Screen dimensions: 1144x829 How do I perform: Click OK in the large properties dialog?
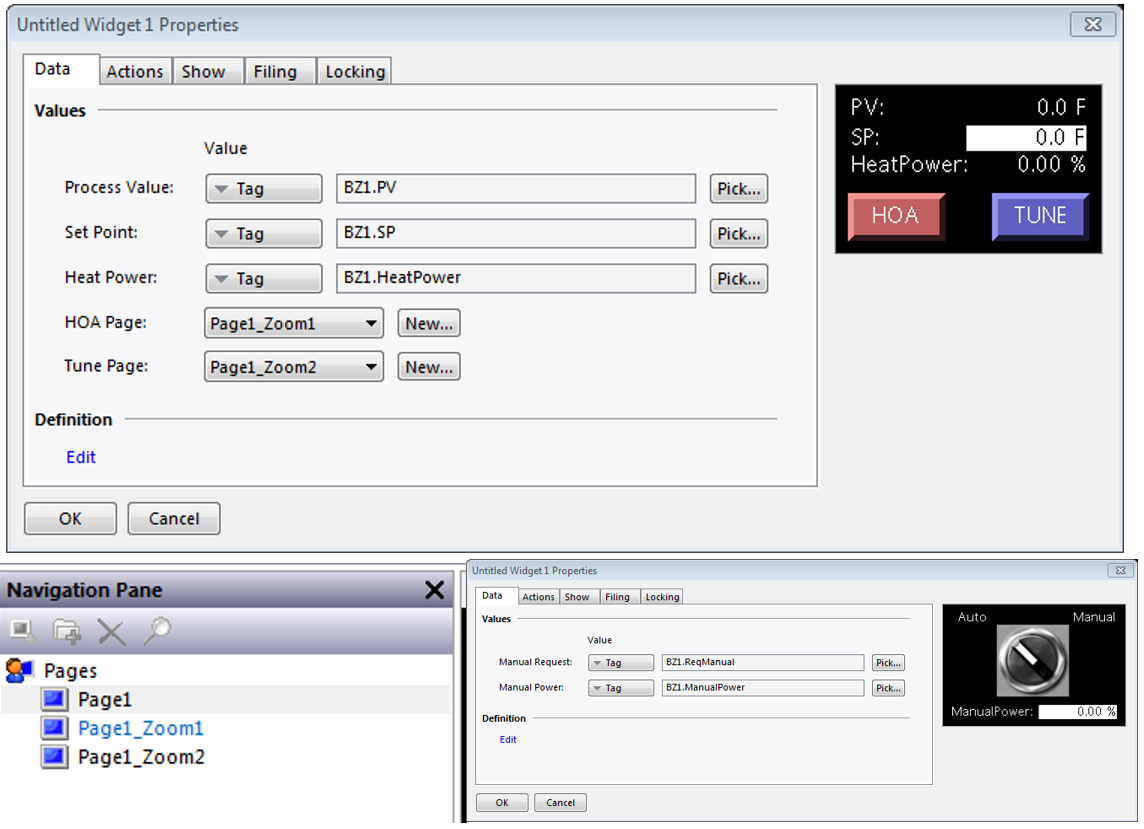pos(70,519)
